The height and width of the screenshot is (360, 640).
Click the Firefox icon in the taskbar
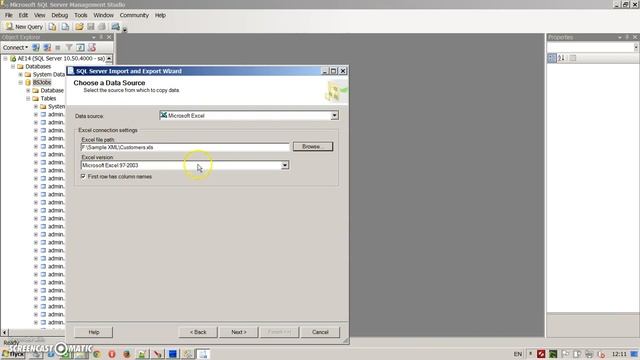(127, 354)
